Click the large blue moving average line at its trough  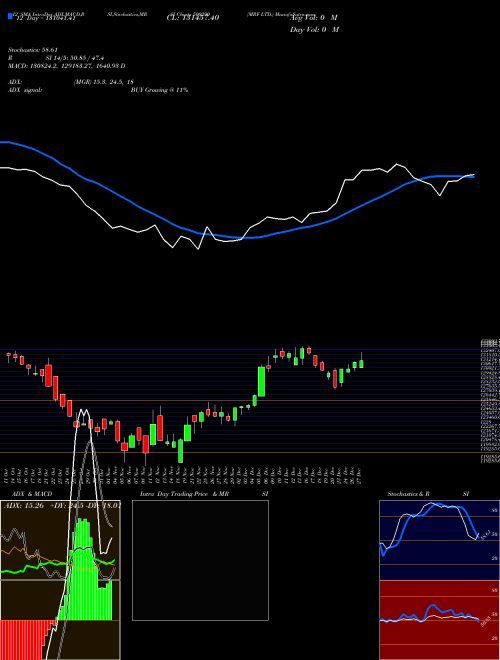(246, 238)
